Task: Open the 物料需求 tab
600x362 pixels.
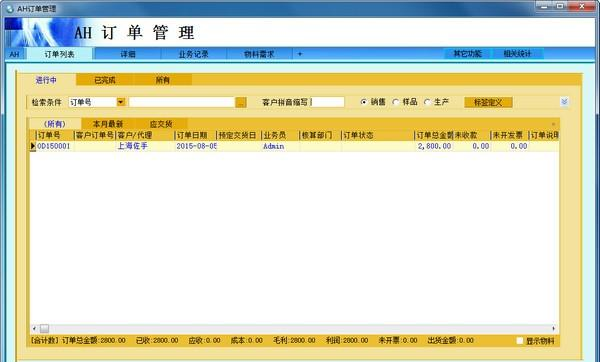Action: (x=259, y=54)
